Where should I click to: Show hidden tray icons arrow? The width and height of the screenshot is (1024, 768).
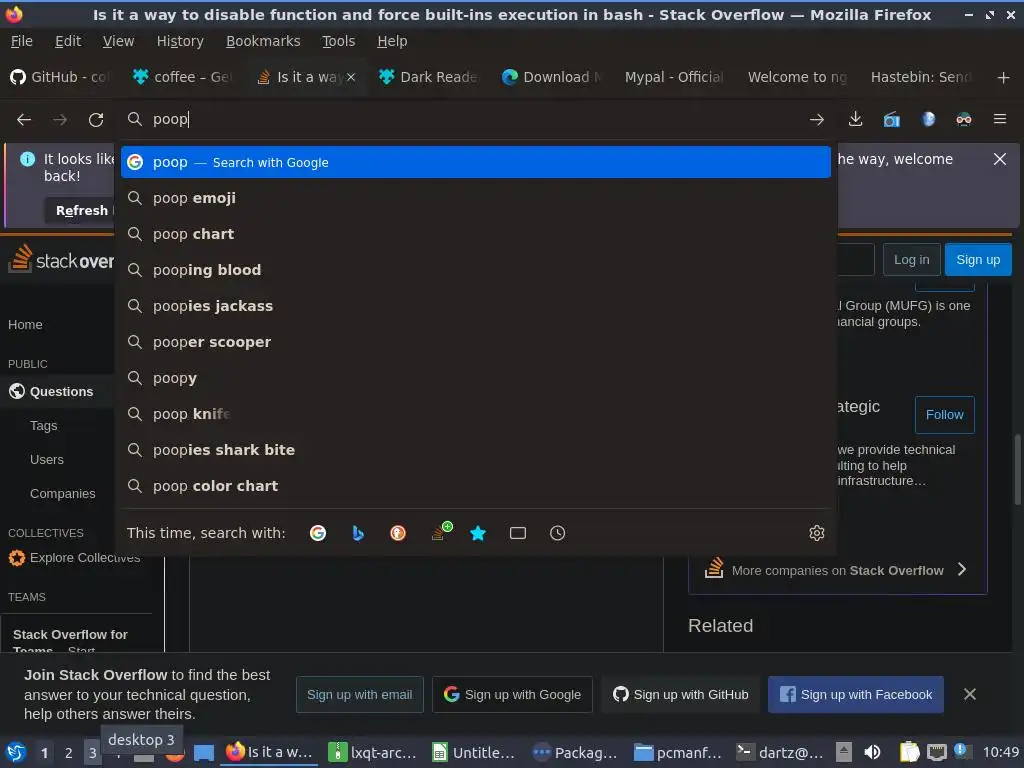[x=844, y=752]
